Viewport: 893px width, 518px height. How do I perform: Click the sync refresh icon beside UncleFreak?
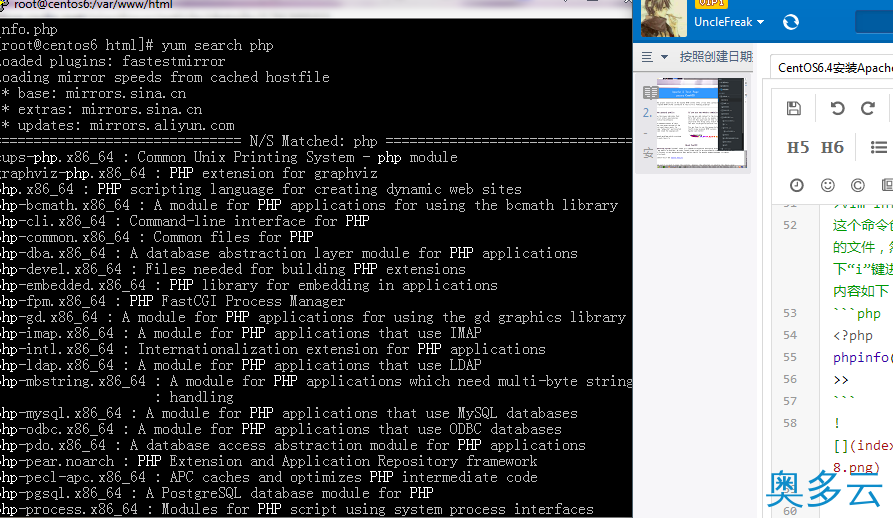790,22
